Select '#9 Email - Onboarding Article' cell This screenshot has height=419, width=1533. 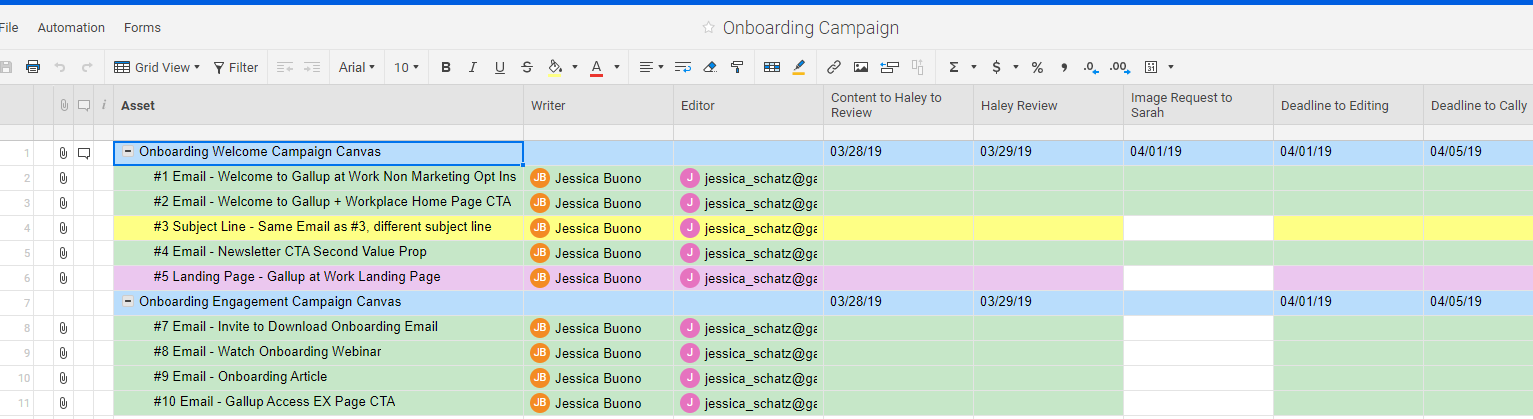(x=318, y=378)
